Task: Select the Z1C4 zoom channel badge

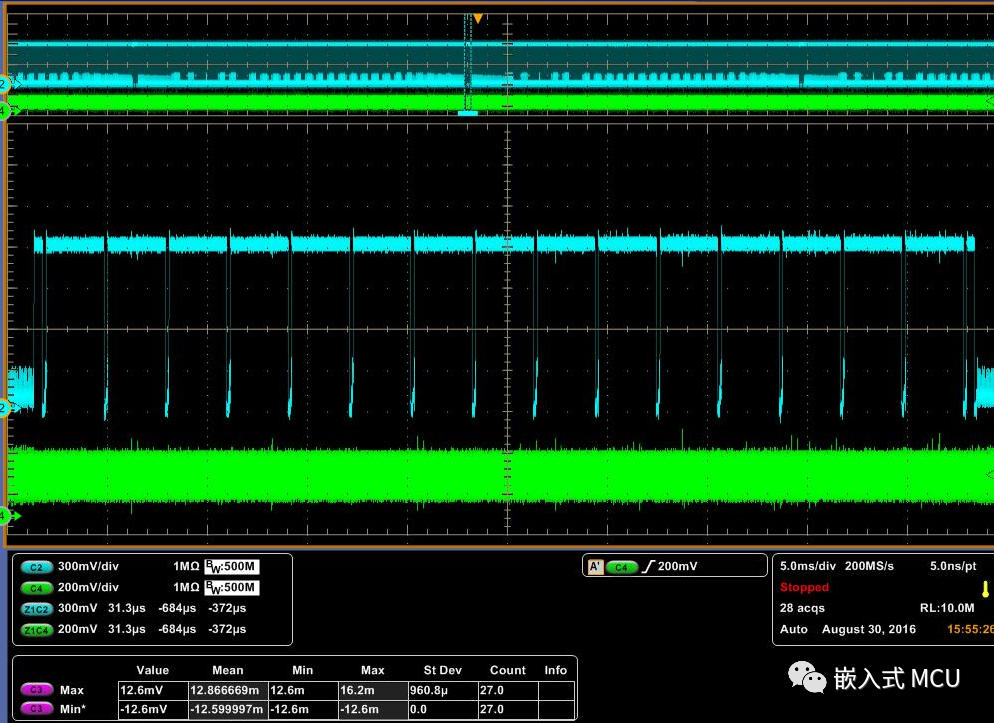Action: [35, 629]
